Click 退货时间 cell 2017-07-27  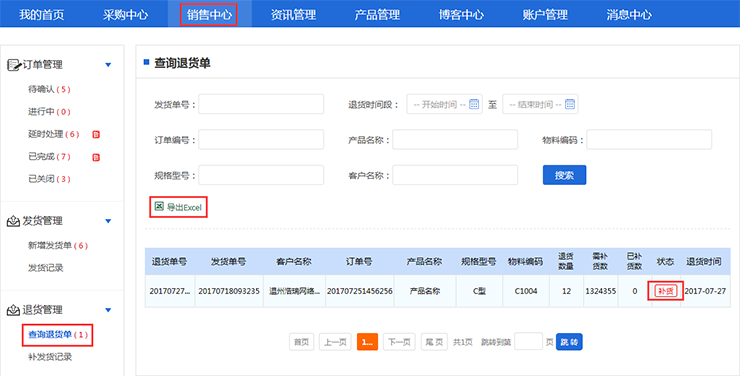tap(705, 291)
